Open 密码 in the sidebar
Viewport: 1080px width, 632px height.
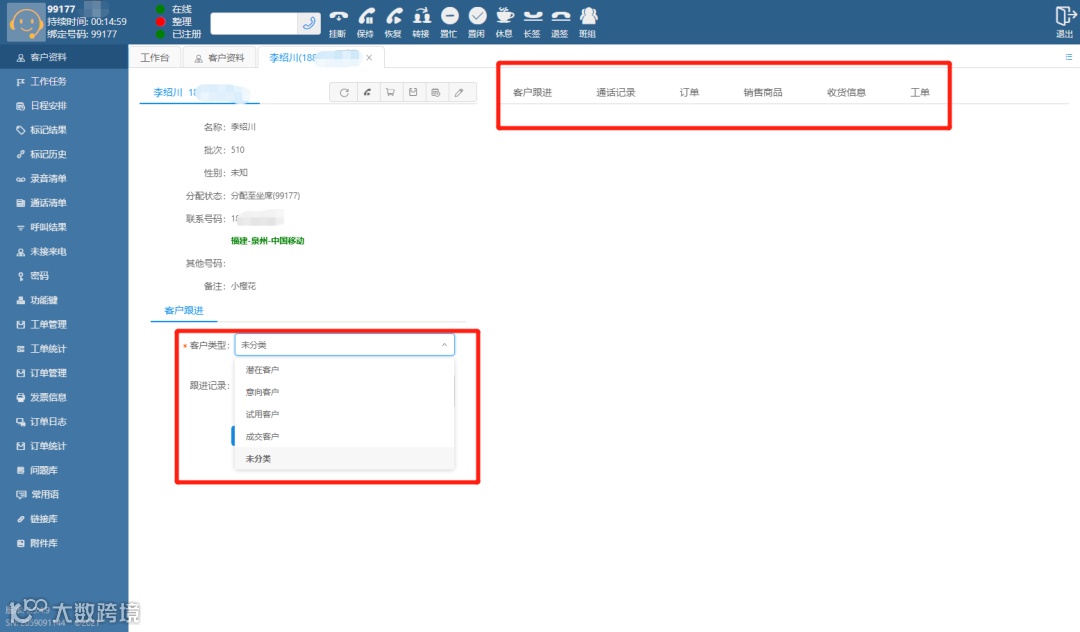pos(64,275)
